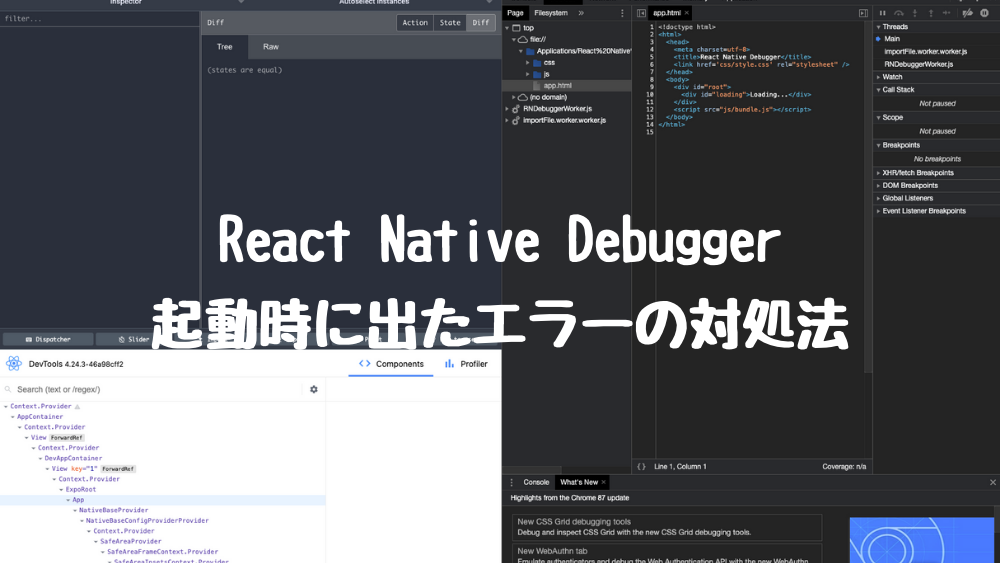Collapse the top tree node

[508, 28]
